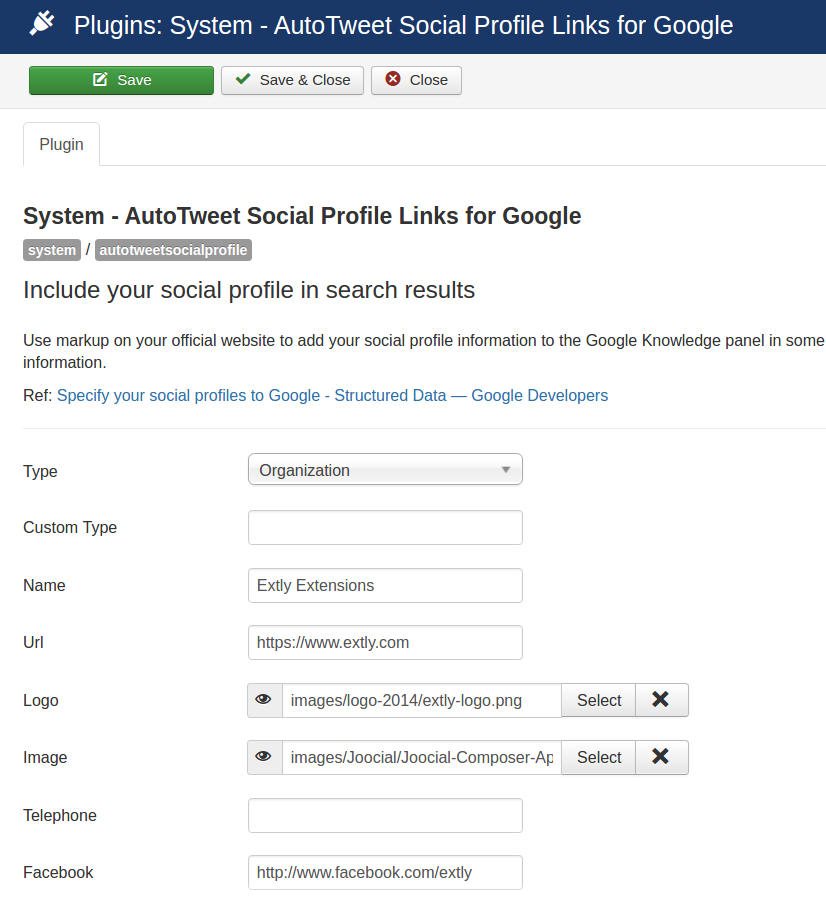Screen dimensions: 826x903
Task: Focus the empty Telephone input field
Action: pos(385,815)
